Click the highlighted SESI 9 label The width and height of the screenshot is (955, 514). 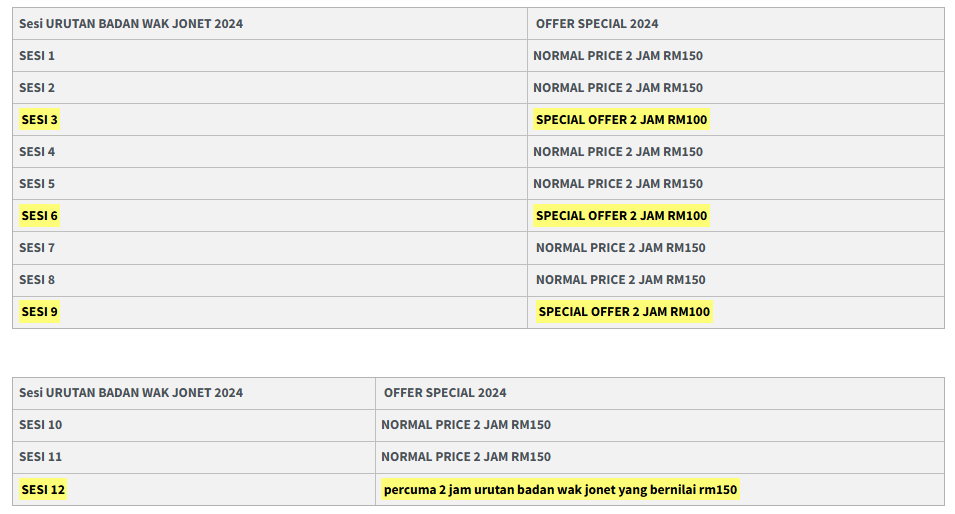pos(40,312)
